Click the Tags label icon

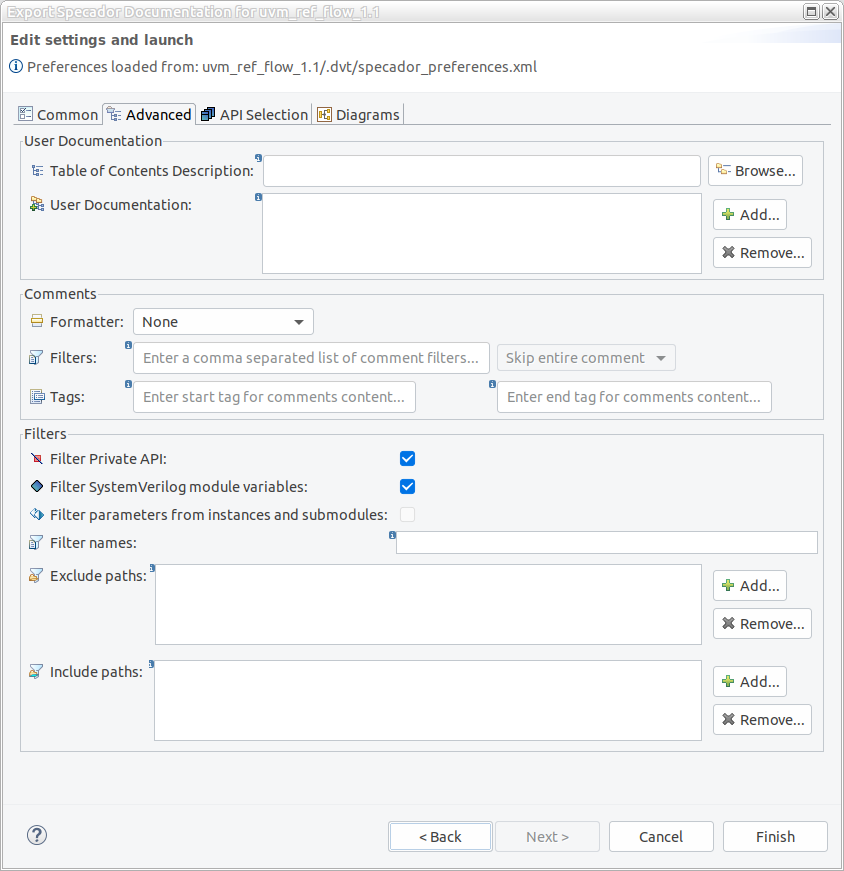(37, 397)
